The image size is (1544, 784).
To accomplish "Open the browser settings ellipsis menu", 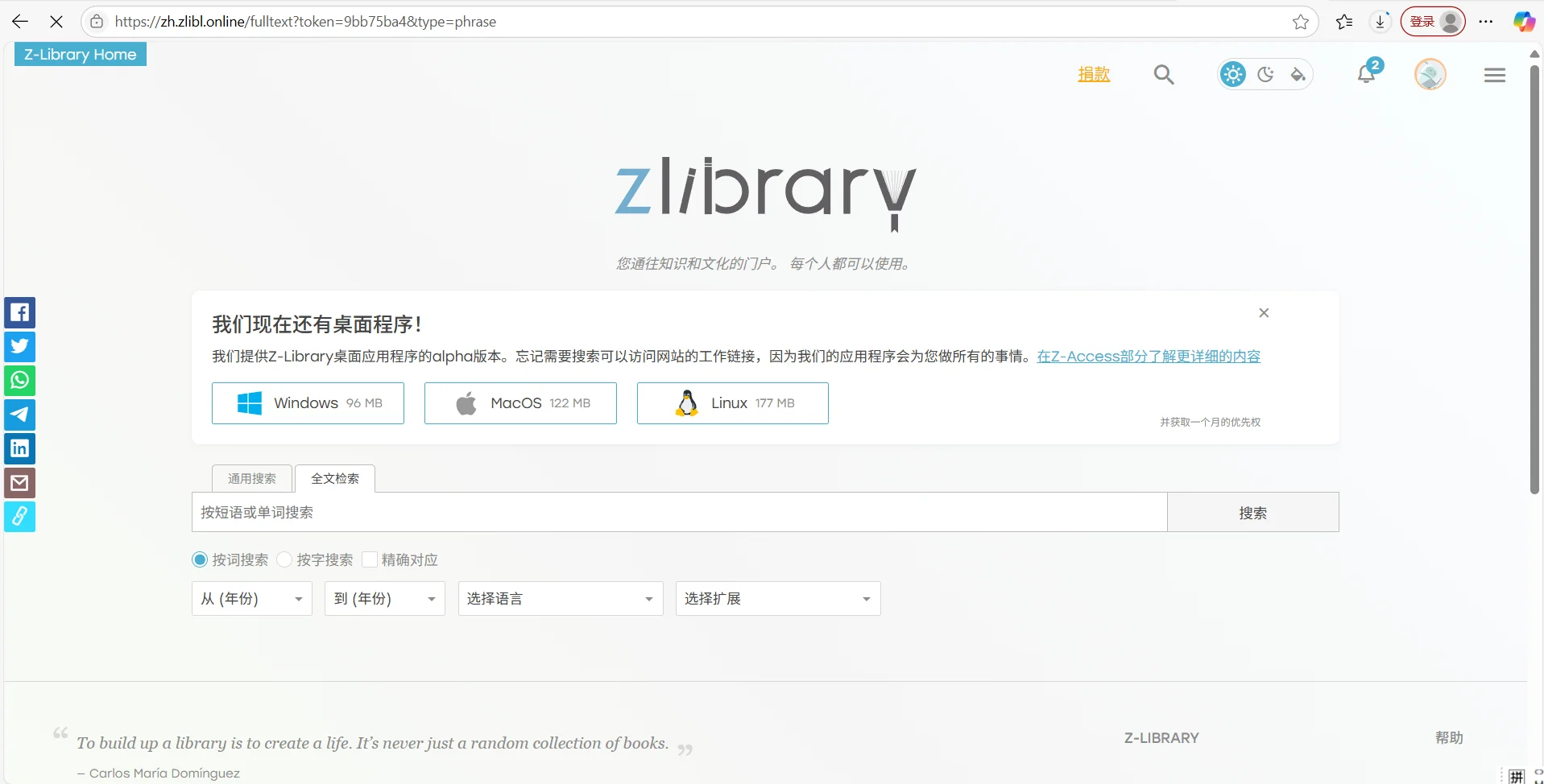I will (x=1486, y=22).
